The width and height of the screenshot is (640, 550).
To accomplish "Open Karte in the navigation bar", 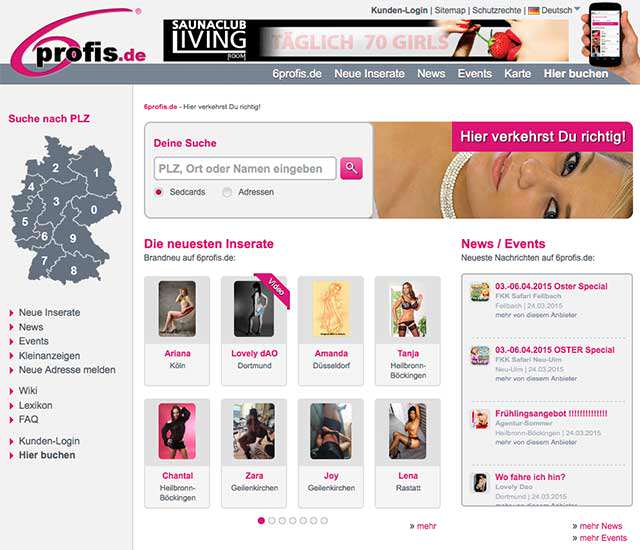I will 518,74.
